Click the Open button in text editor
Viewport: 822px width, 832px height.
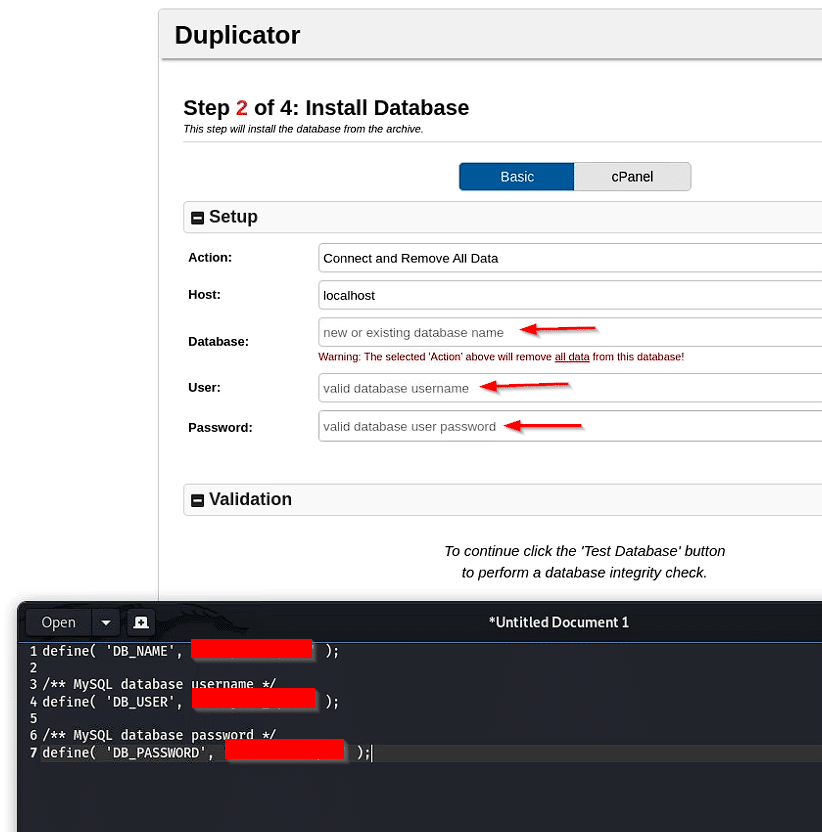[x=58, y=622]
